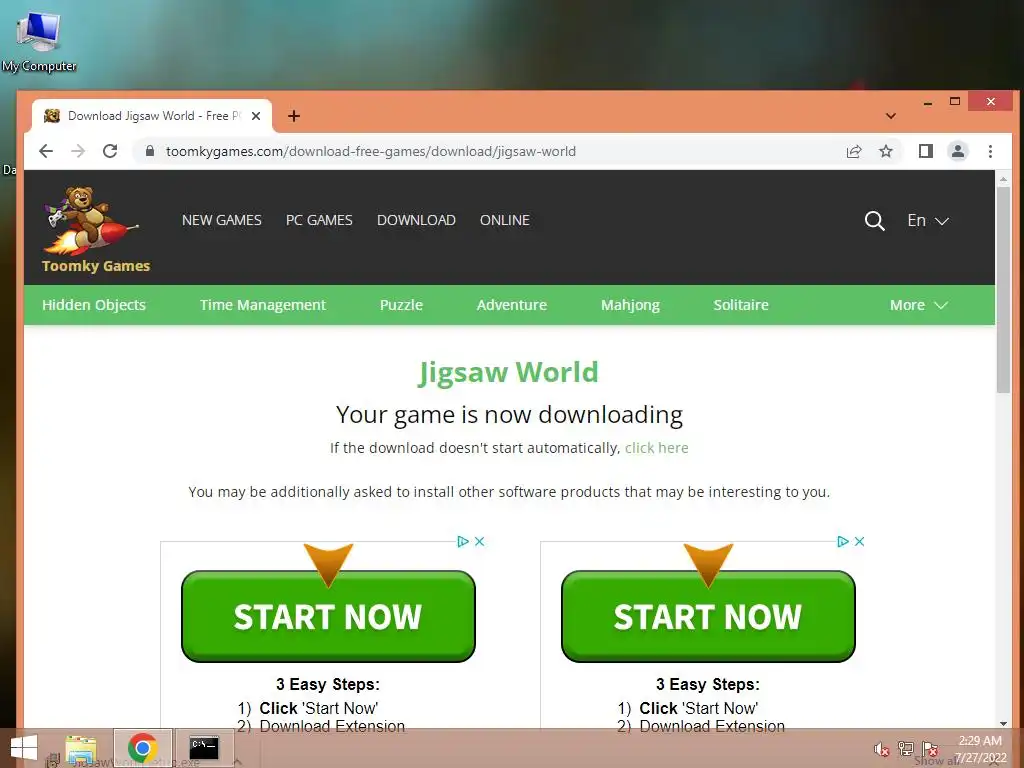Maximize the Chrome window
The height and width of the screenshot is (768, 1024).
click(955, 101)
